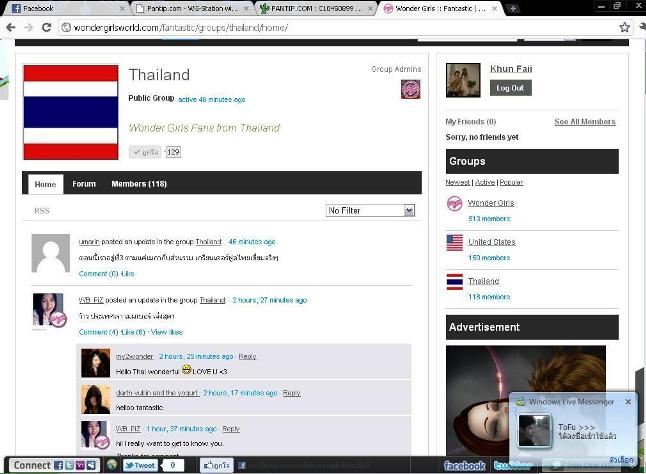Open the Thailand group link in sidebar
Image resolution: width=646 pixels, height=474 pixels.
click(x=483, y=281)
